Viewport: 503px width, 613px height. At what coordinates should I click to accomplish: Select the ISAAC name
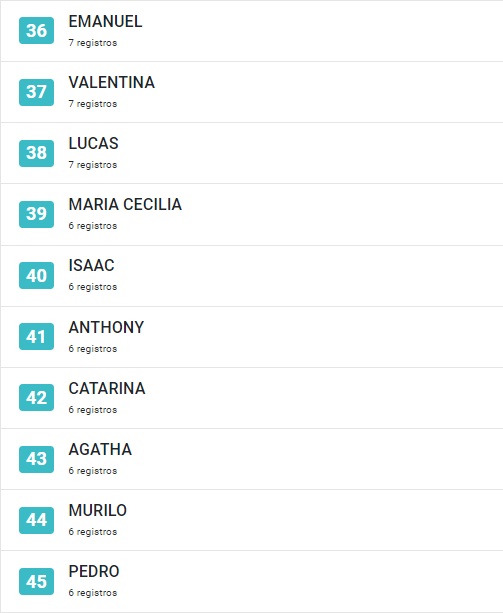[91, 265]
